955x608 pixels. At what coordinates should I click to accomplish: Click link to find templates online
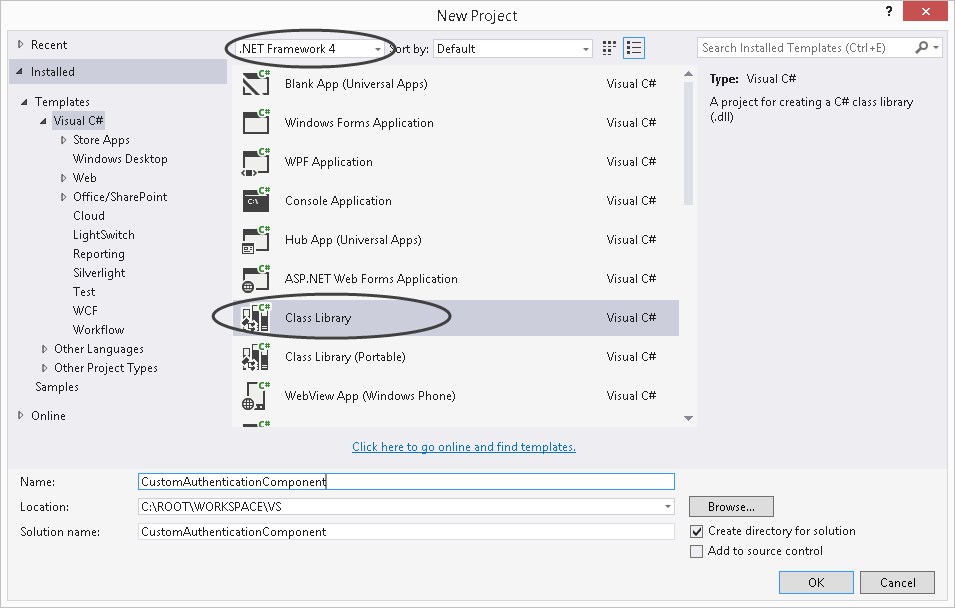463,447
